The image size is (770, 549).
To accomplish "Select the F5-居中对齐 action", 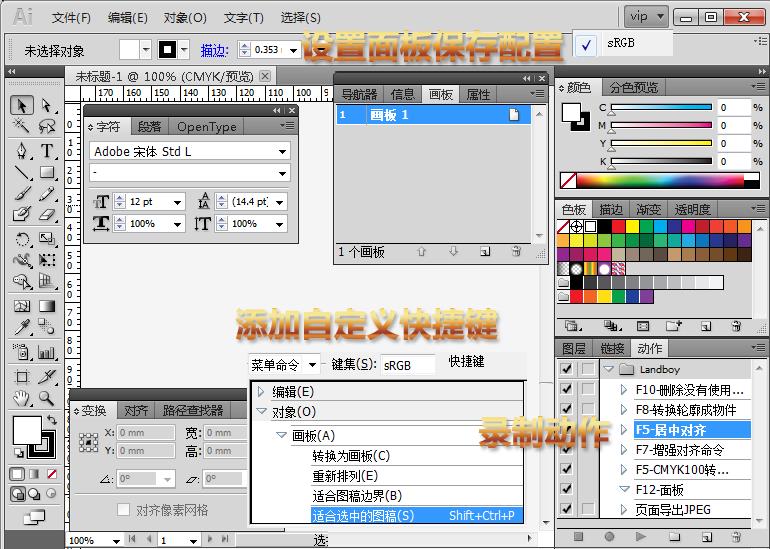I will pyautogui.click(x=692, y=430).
